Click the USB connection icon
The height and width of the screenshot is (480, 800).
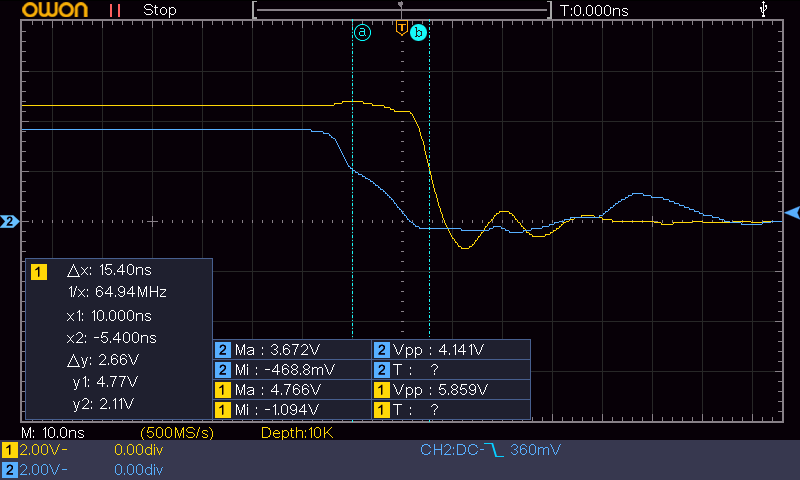(765, 10)
